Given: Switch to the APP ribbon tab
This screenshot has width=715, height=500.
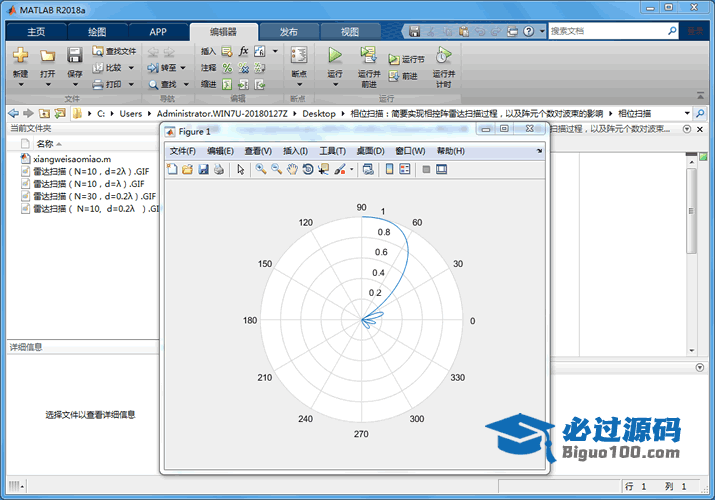Looking at the screenshot, I should click(x=158, y=32).
